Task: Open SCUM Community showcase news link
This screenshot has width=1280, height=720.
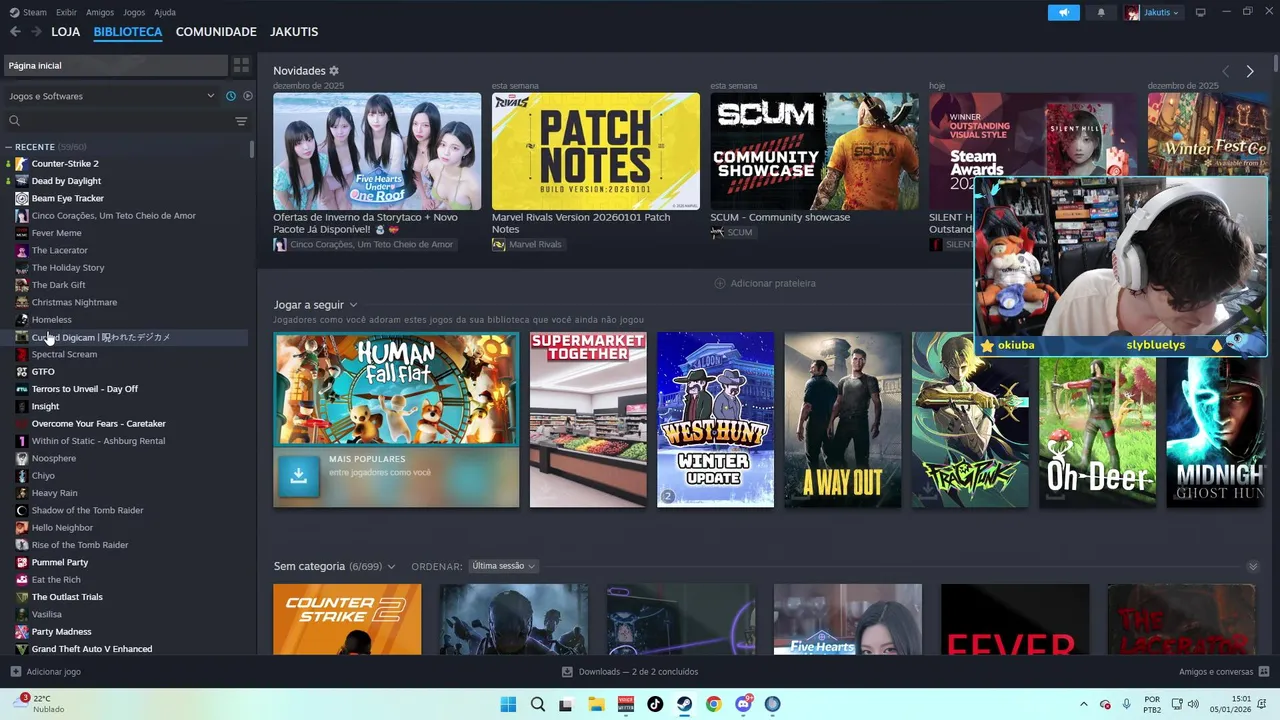Action: coord(780,217)
